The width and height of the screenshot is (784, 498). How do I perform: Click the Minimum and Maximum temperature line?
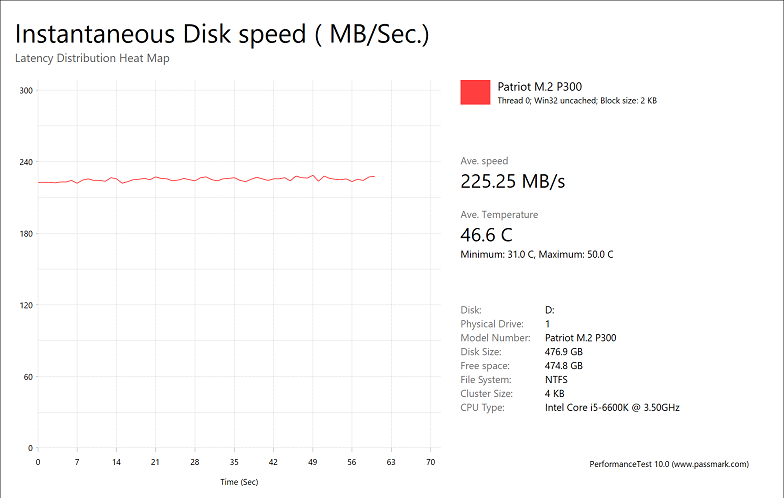536,255
